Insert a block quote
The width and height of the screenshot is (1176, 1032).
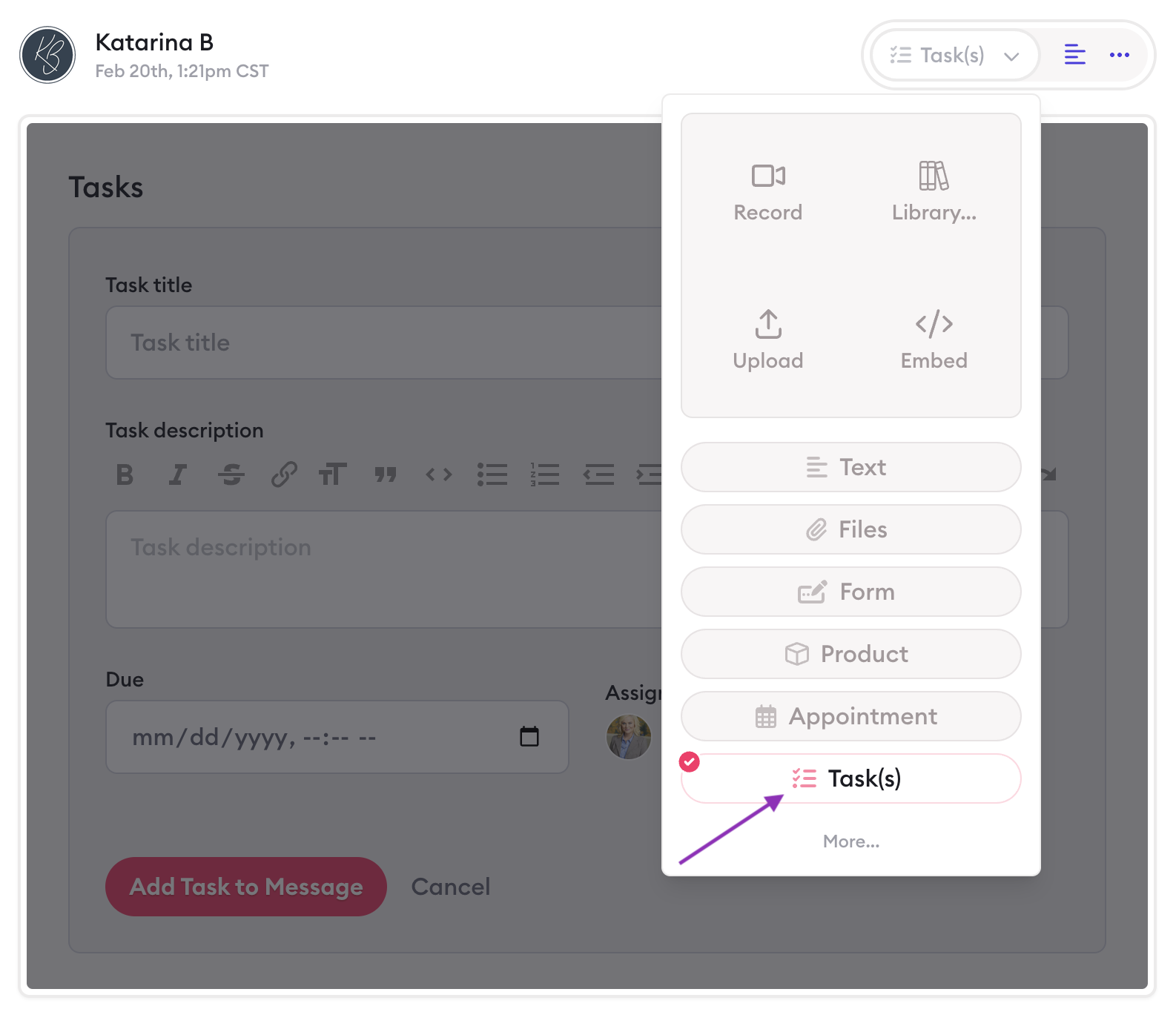(x=386, y=474)
